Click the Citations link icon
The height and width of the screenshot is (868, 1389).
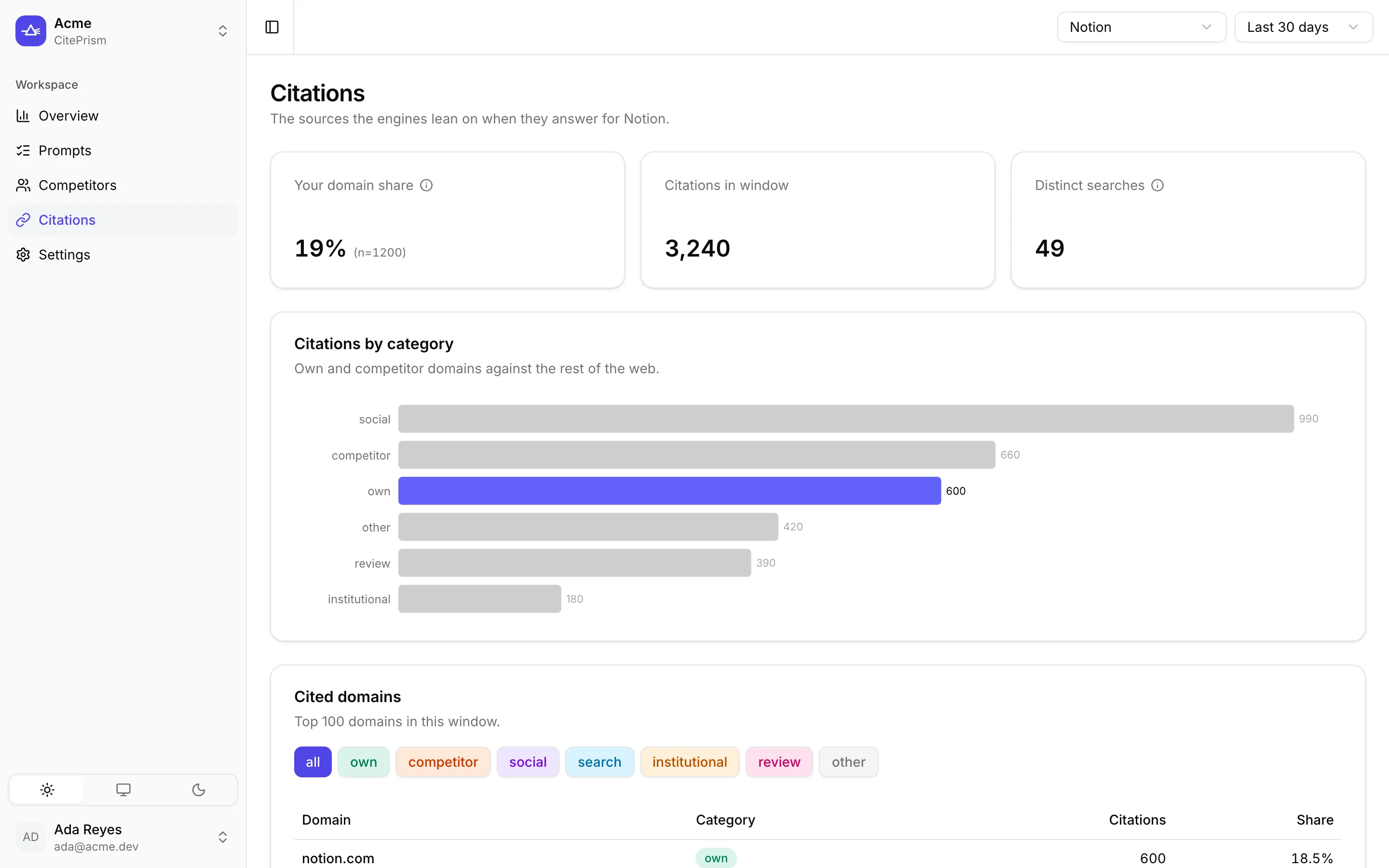point(23,220)
